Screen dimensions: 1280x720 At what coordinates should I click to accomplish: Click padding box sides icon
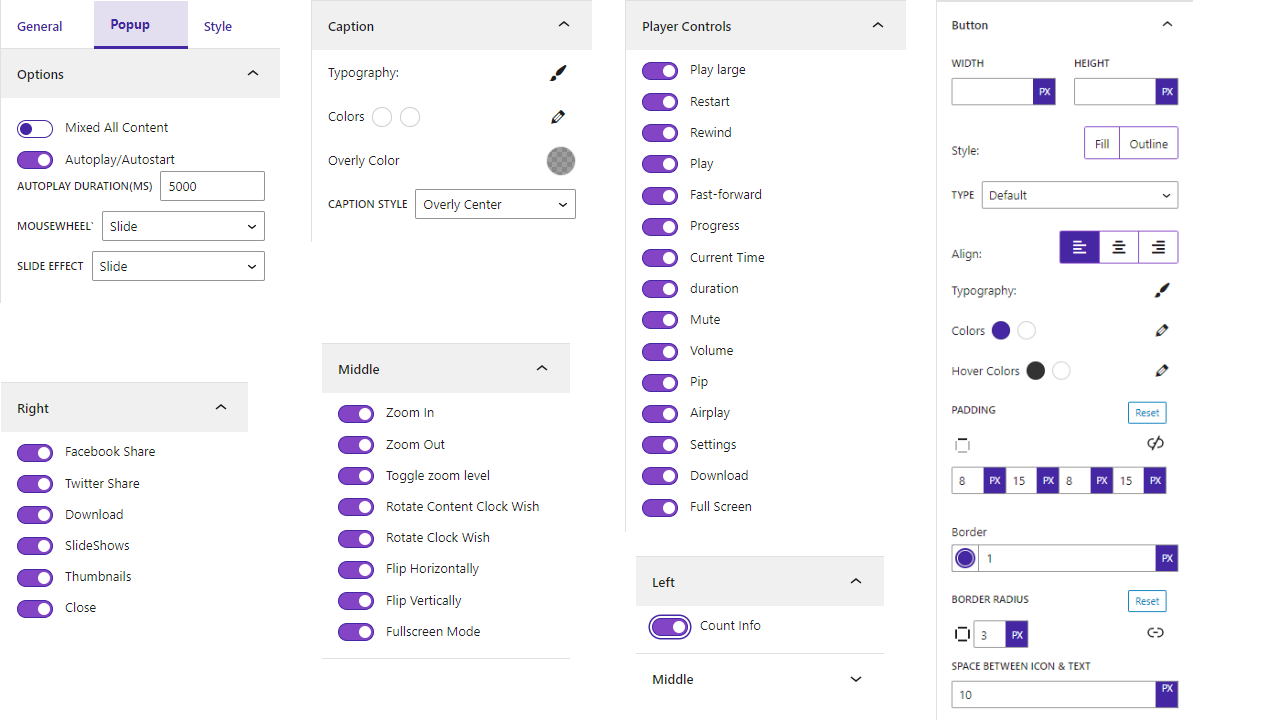pyautogui.click(x=962, y=445)
